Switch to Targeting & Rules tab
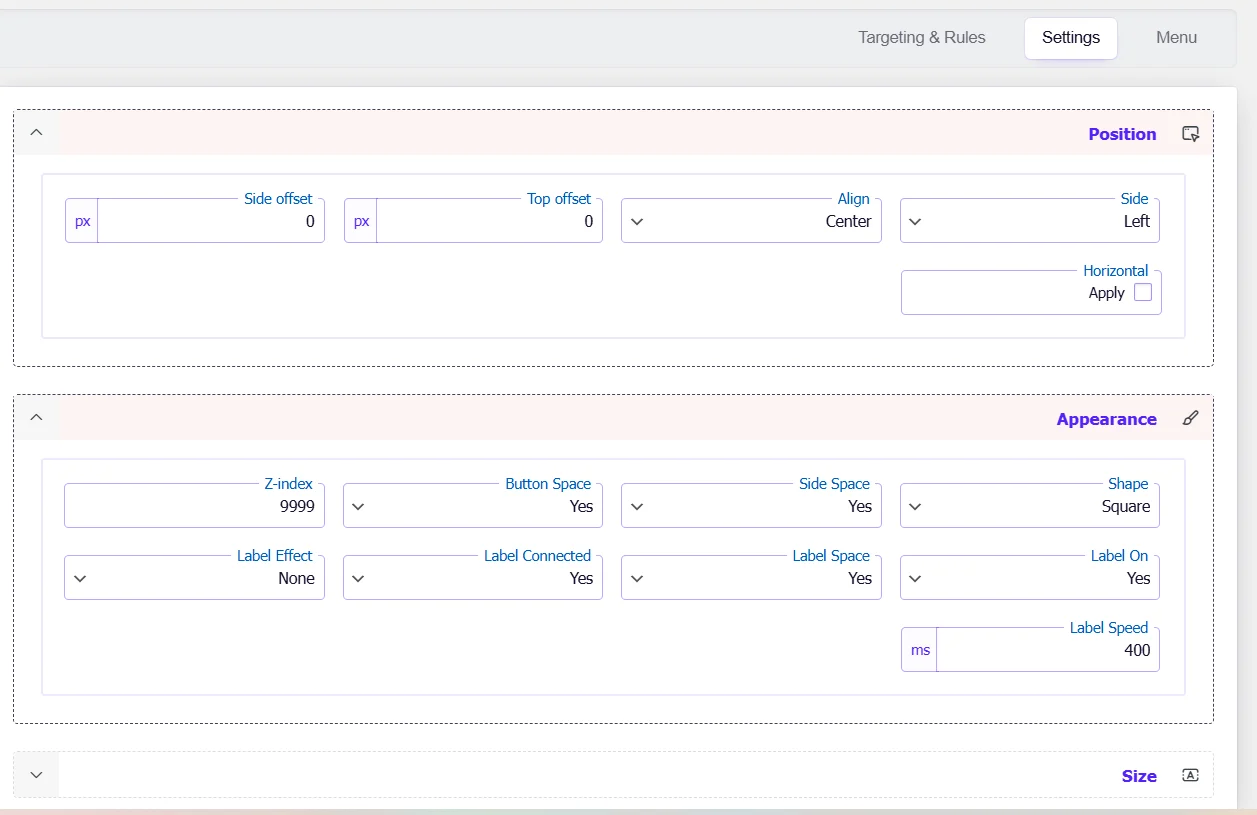 pos(921,38)
